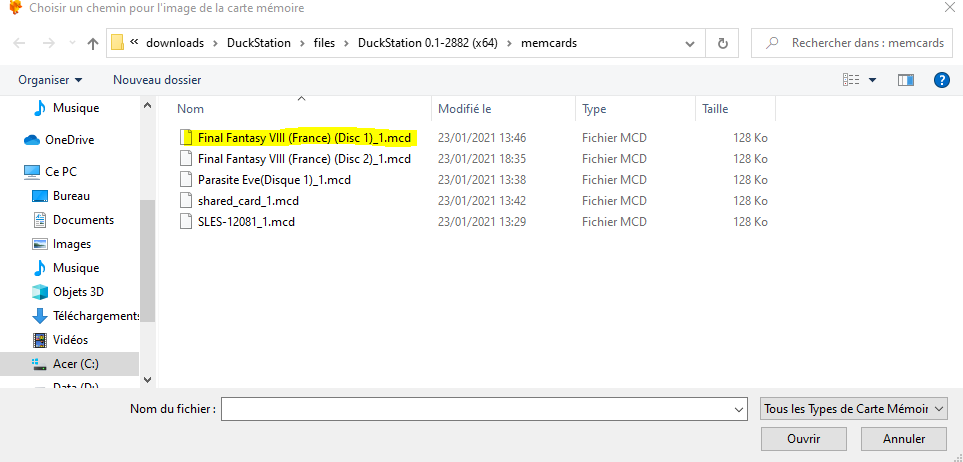Open the Organiser menu
The height and width of the screenshot is (462, 963).
click(x=50, y=79)
